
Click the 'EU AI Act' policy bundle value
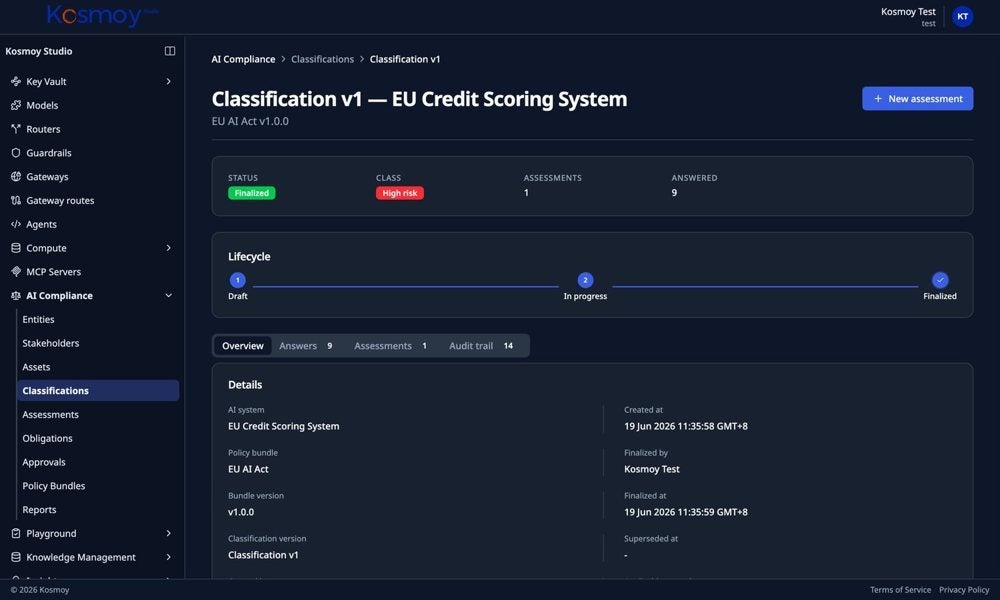[x=248, y=469]
